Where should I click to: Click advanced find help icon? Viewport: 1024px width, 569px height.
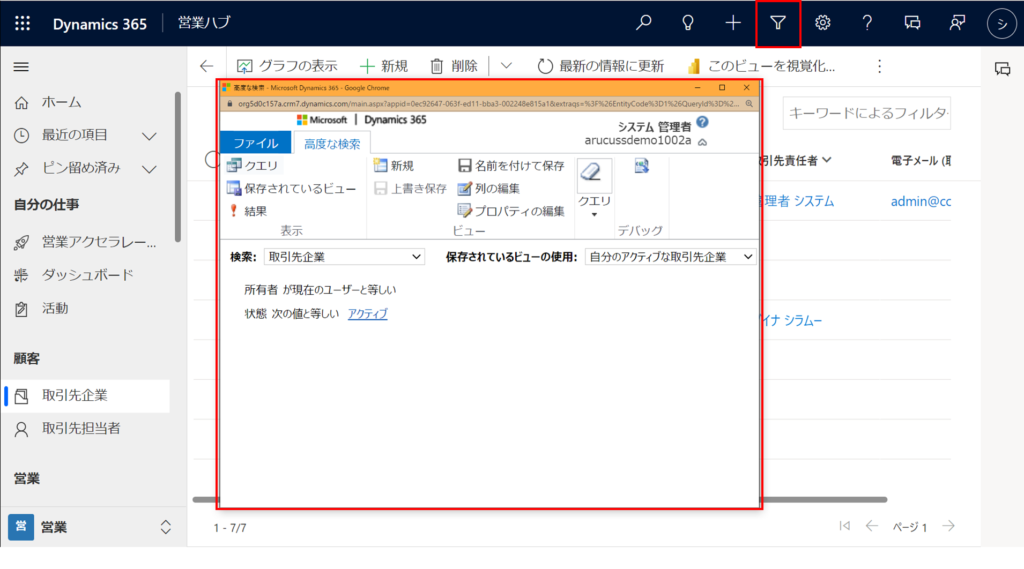pos(702,122)
